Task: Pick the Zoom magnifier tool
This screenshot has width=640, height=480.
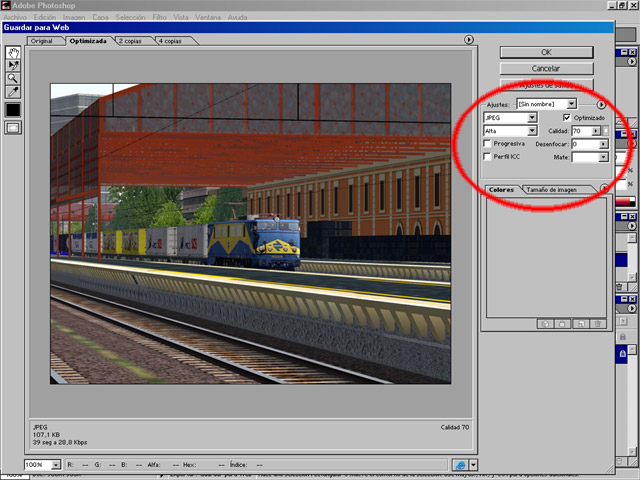Action: point(14,78)
